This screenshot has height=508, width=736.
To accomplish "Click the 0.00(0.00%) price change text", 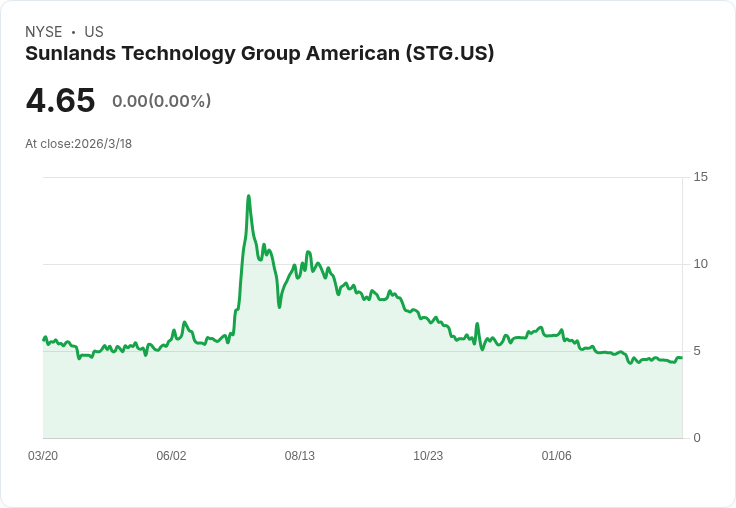I will [x=161, y=101].
